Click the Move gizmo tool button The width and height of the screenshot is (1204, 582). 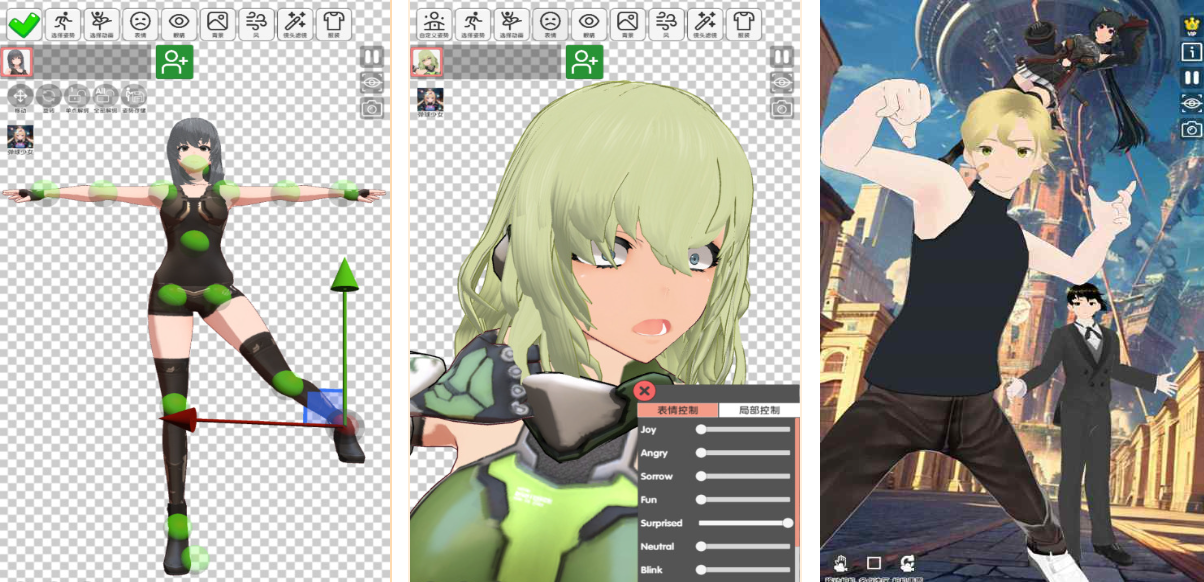(x=20, y=97)
